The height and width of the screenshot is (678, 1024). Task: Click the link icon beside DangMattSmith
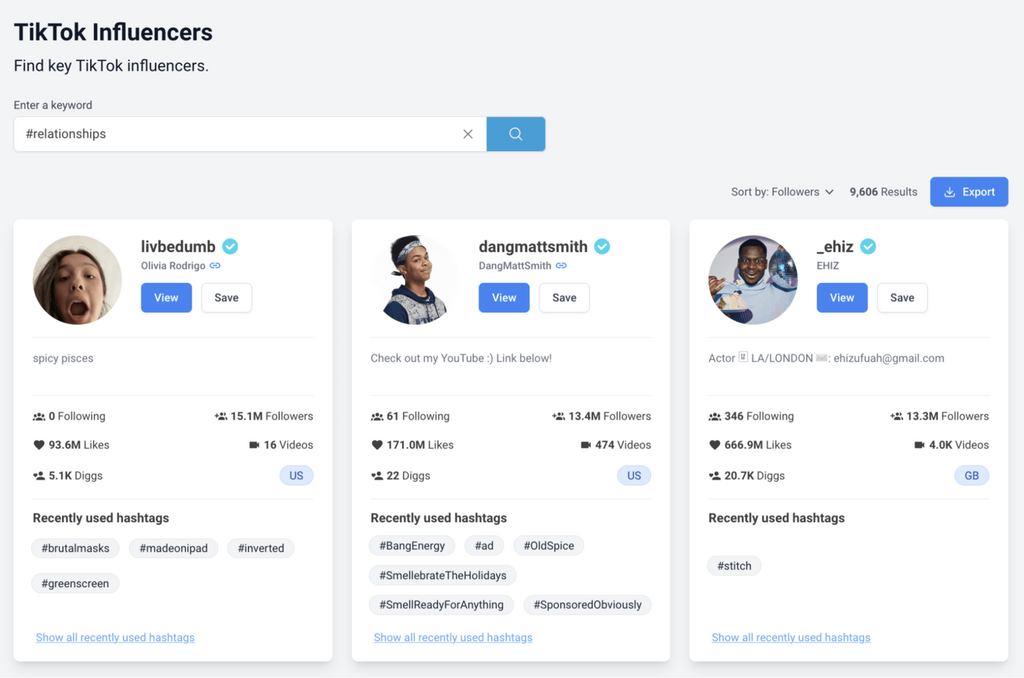tap(561, 266)
